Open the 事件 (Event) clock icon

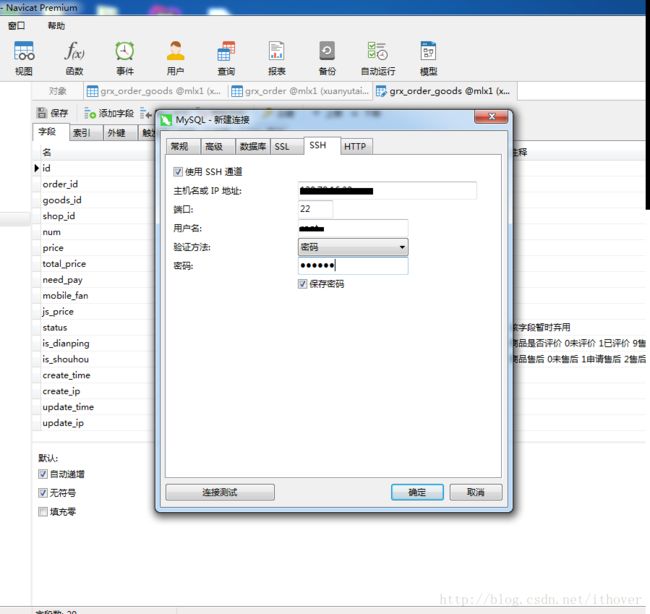click(x=125, y=58)
